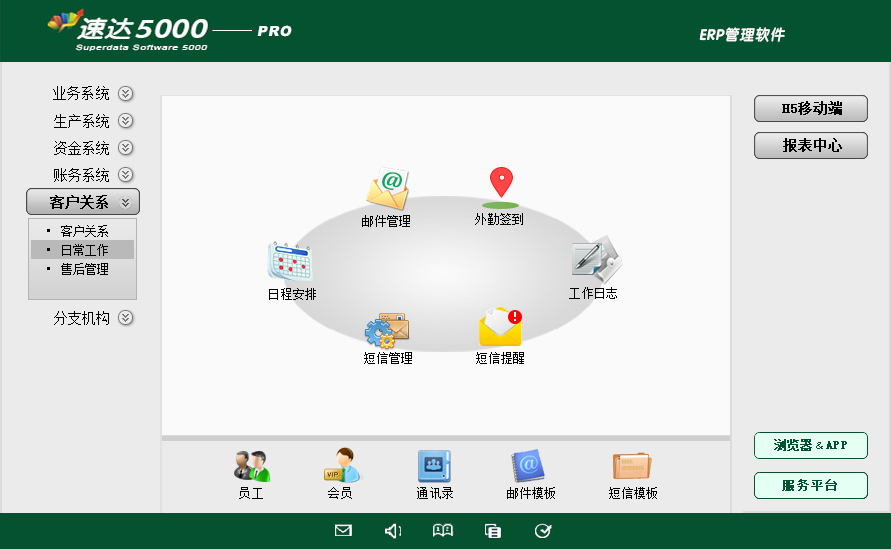This screenshot has height=549, width=891.
Task: Open the 工作日志 work log icon
Action: (596, 260)
